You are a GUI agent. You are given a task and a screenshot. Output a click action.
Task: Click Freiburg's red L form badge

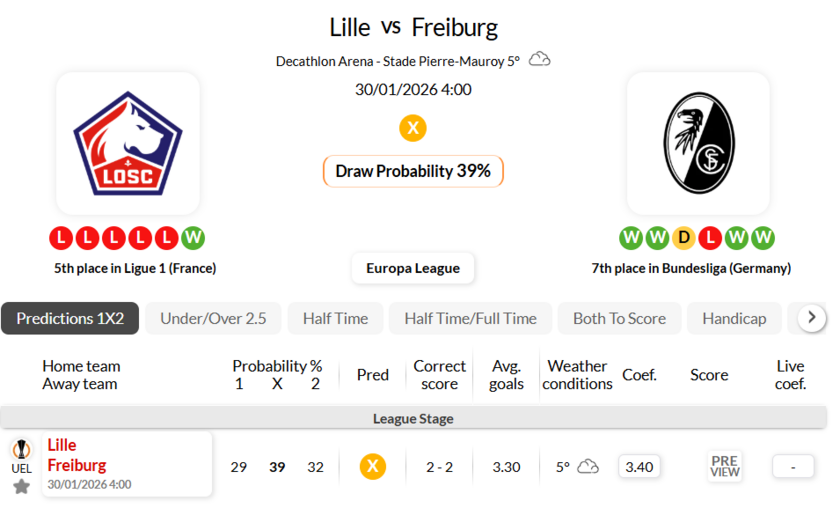click(710, 238)
